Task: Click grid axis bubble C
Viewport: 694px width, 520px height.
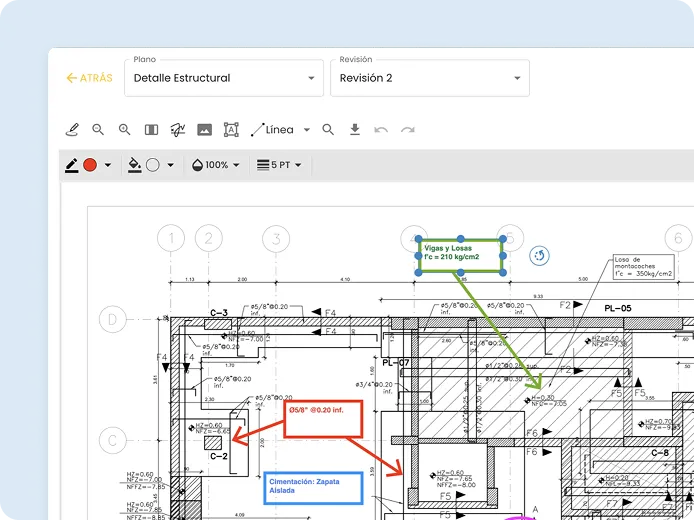Action: click(x=112, y=440)
